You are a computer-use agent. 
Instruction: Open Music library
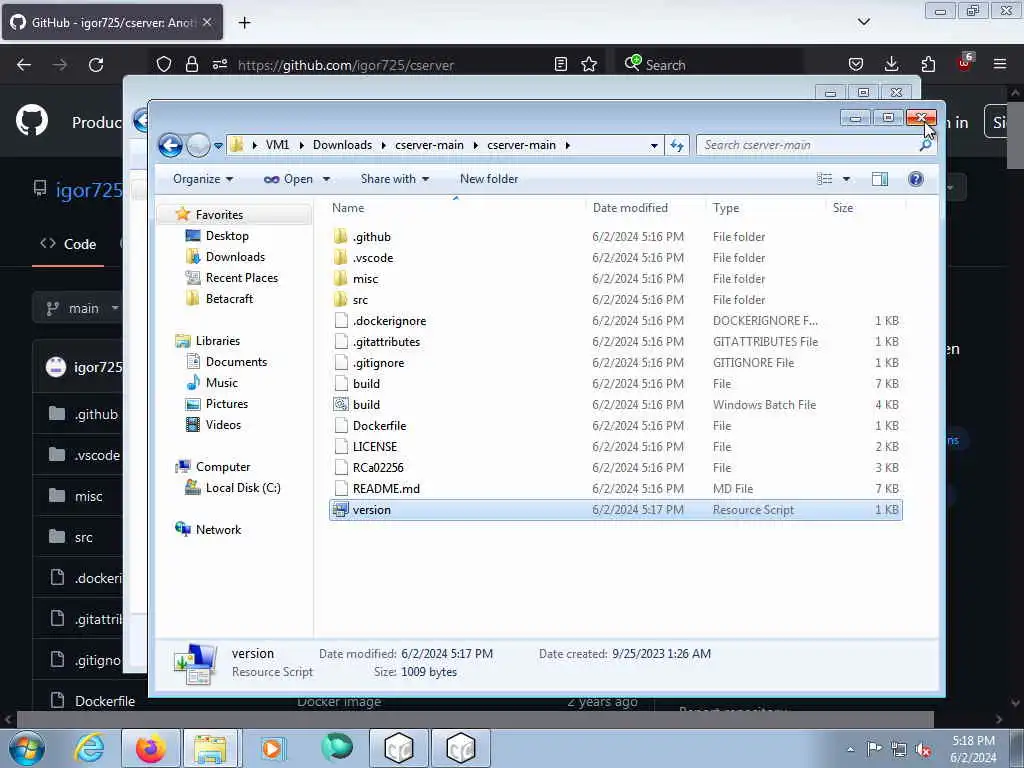[x=221, y=383]
